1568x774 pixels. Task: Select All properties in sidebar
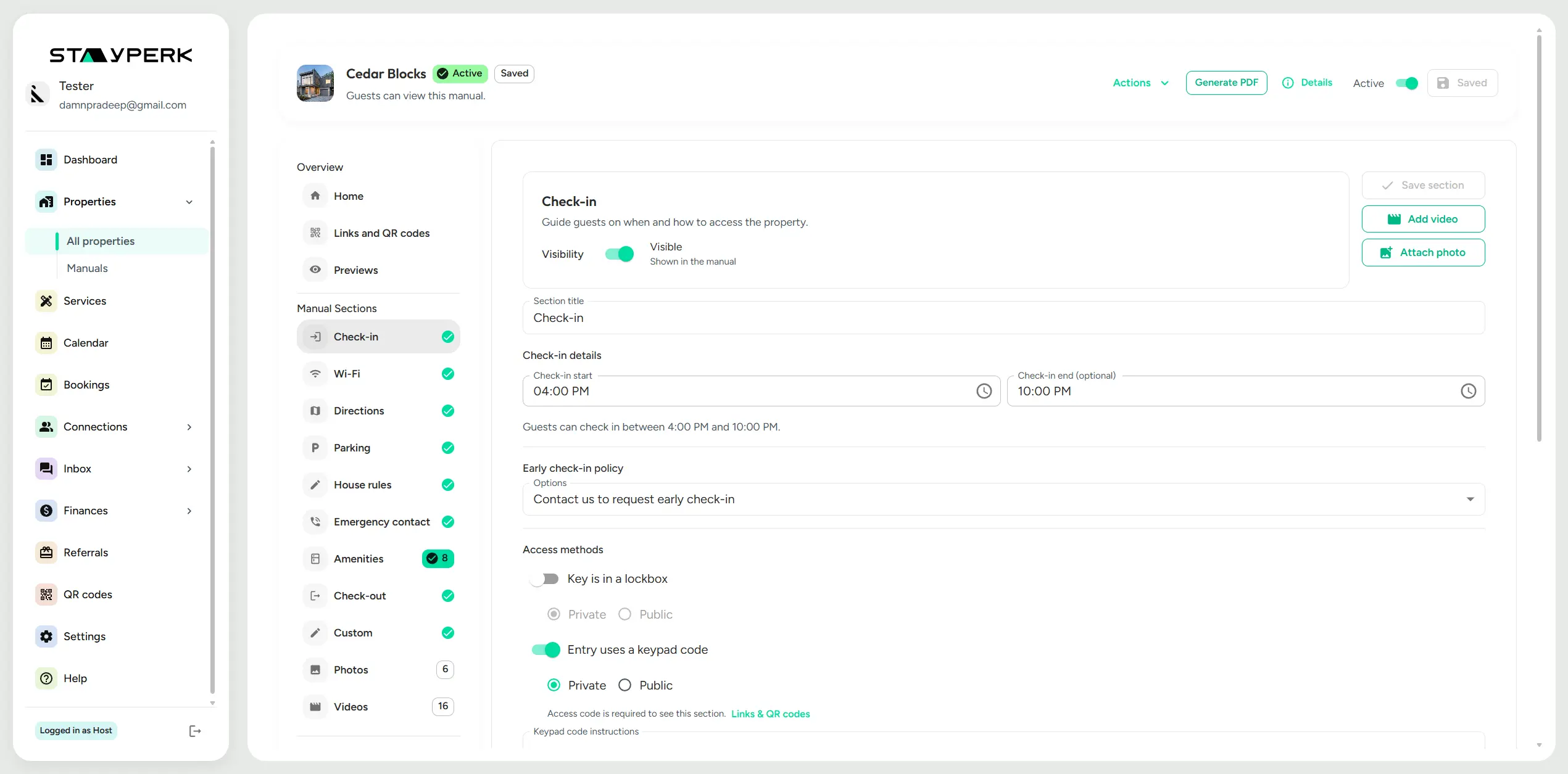coord(117,241)
